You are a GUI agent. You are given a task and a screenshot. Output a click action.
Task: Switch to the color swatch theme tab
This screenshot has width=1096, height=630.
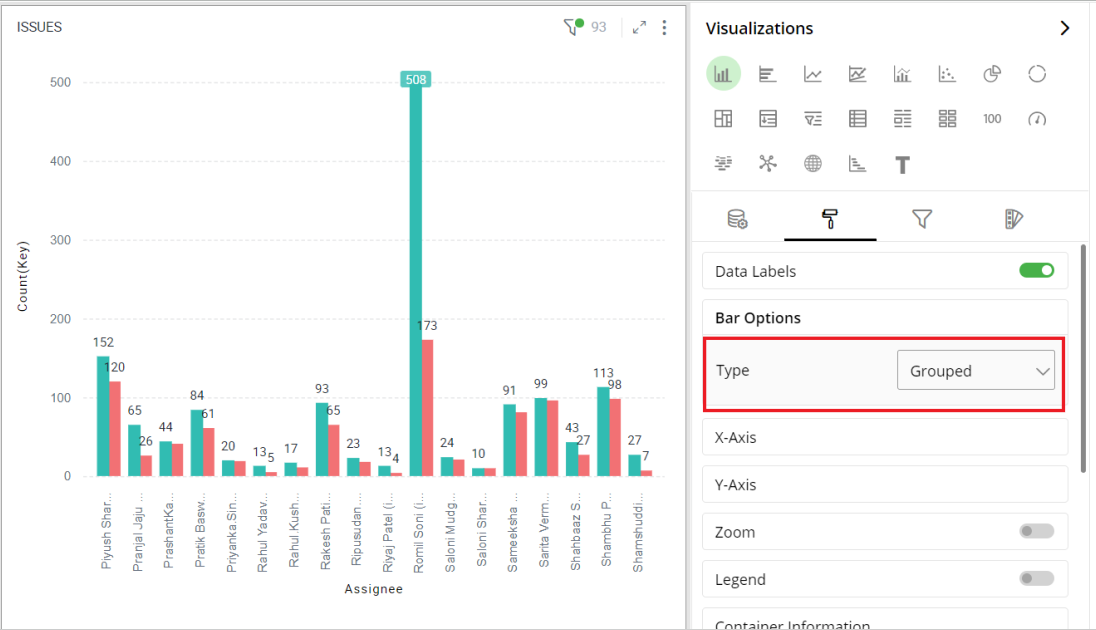1014,219
